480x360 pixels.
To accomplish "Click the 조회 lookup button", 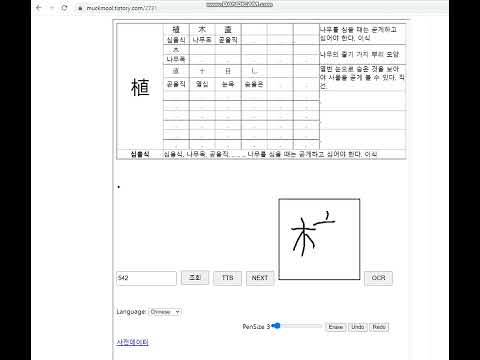I will [195, 278].
